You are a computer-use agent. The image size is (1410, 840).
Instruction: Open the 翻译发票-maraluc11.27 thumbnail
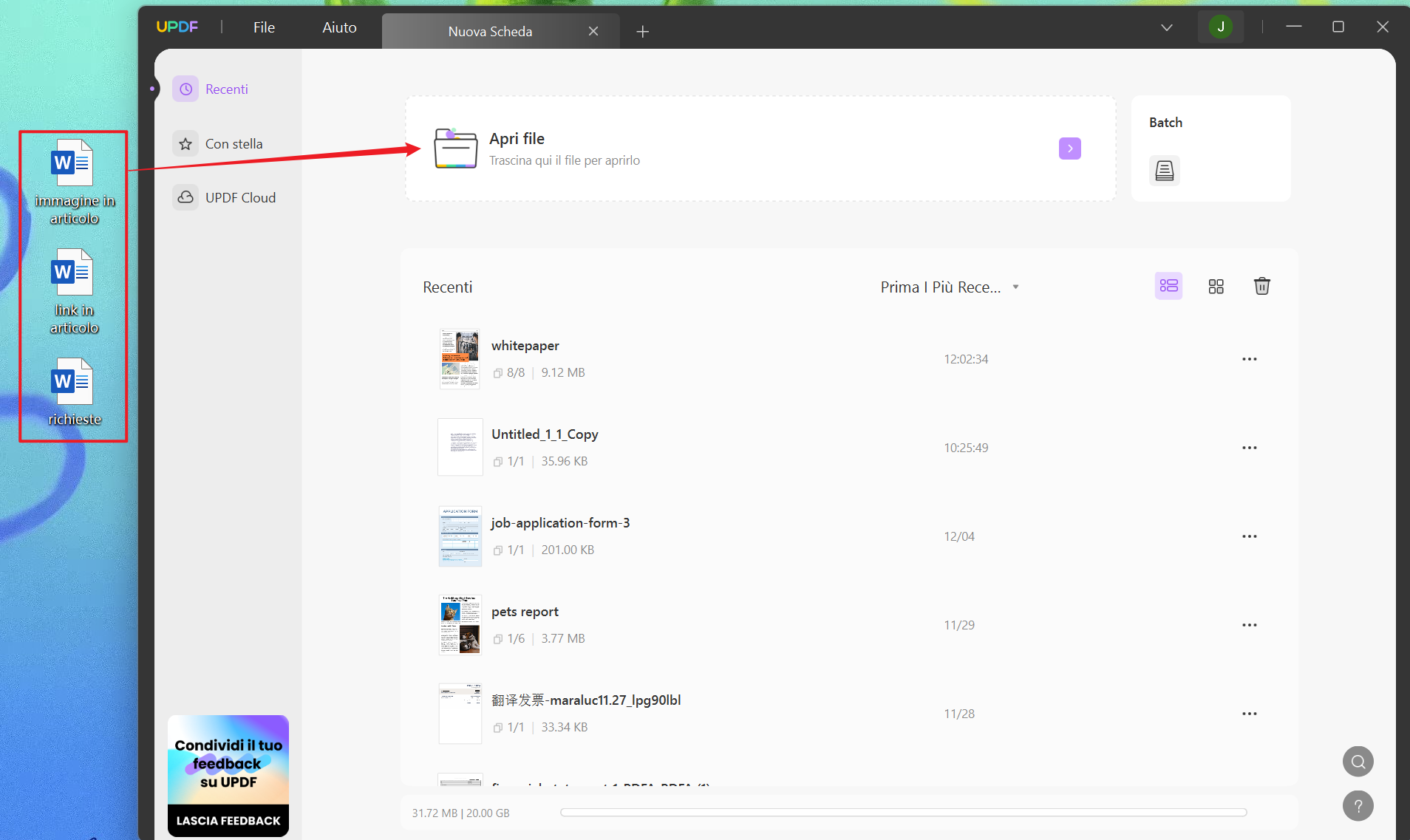click(460, 714)
